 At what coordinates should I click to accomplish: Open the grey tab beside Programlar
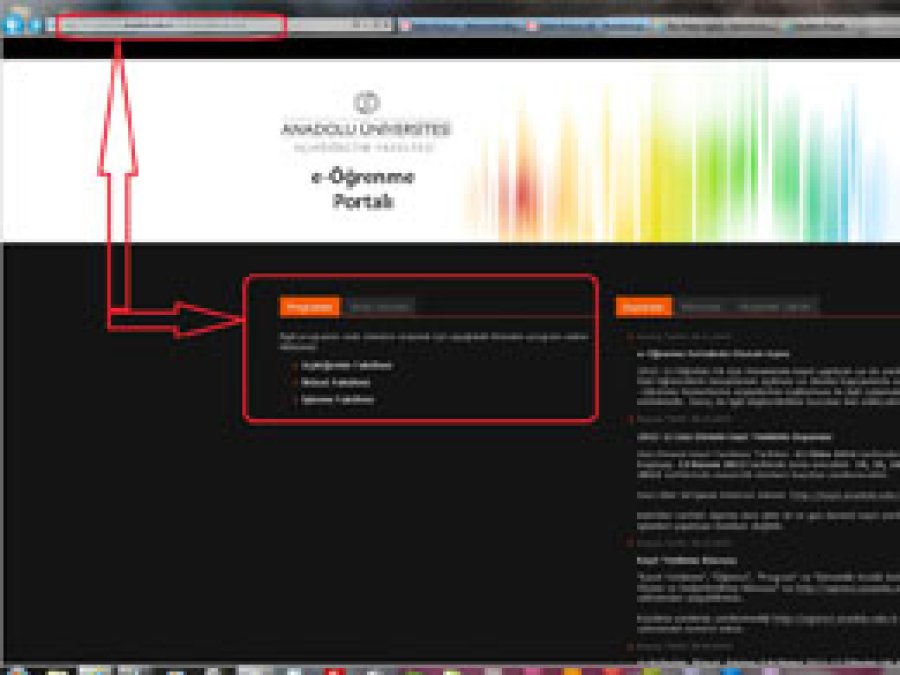[x=380, y=307]
